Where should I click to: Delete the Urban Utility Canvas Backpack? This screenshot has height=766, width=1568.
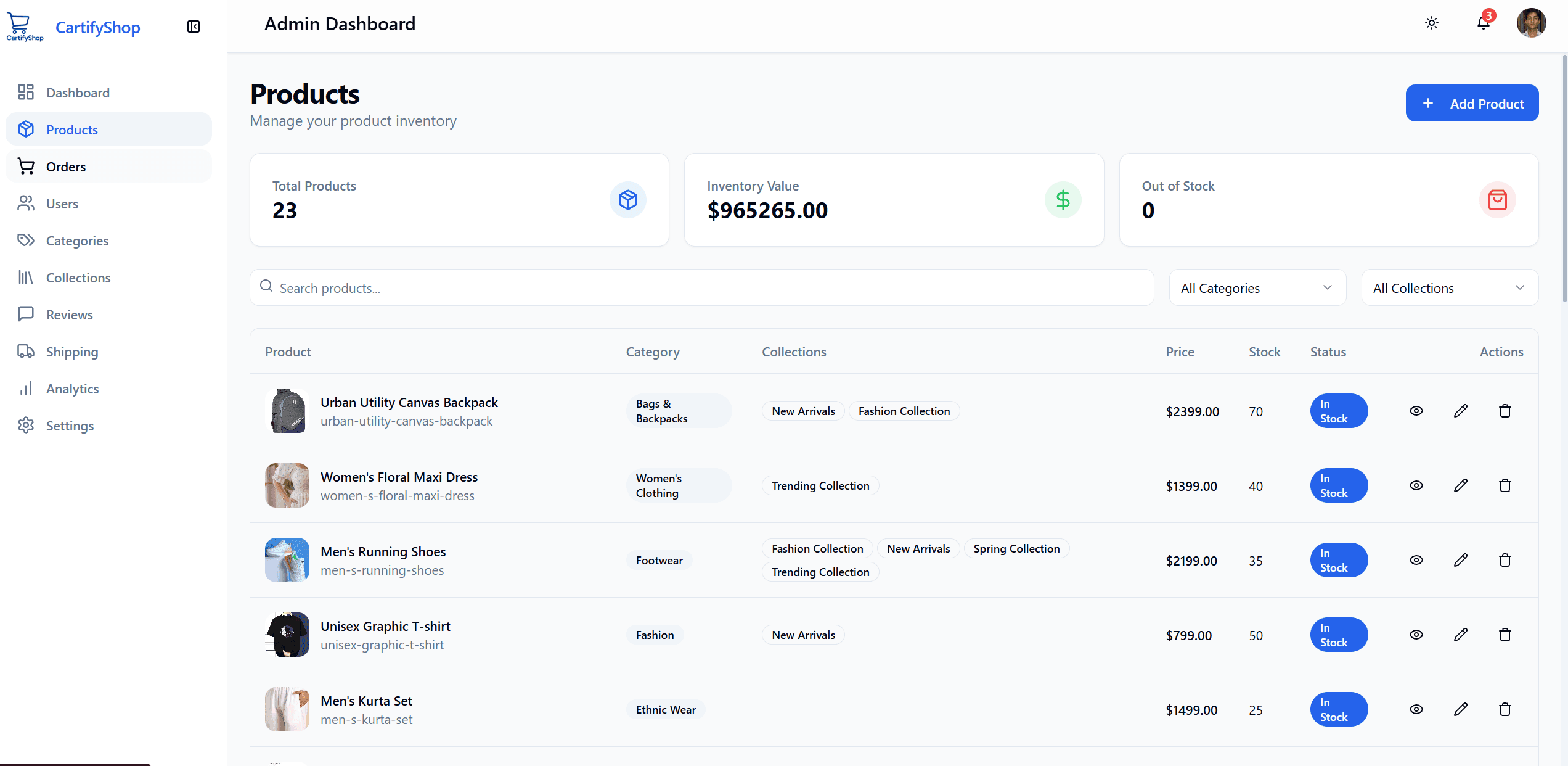coord(1505,411)
